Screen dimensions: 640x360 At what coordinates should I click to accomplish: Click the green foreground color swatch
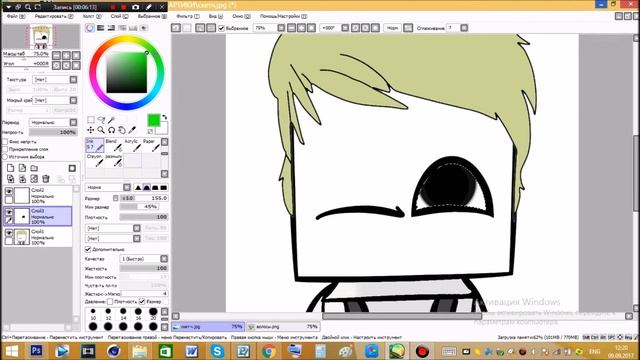[153, 120]
